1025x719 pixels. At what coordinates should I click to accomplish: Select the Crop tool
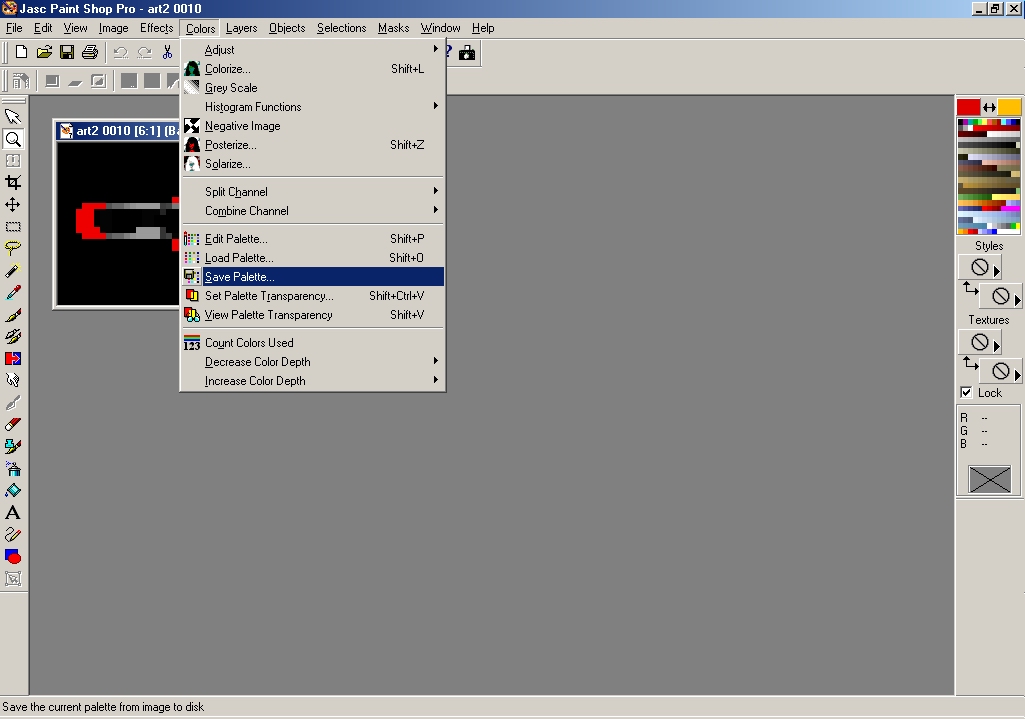tap(13, 183)
